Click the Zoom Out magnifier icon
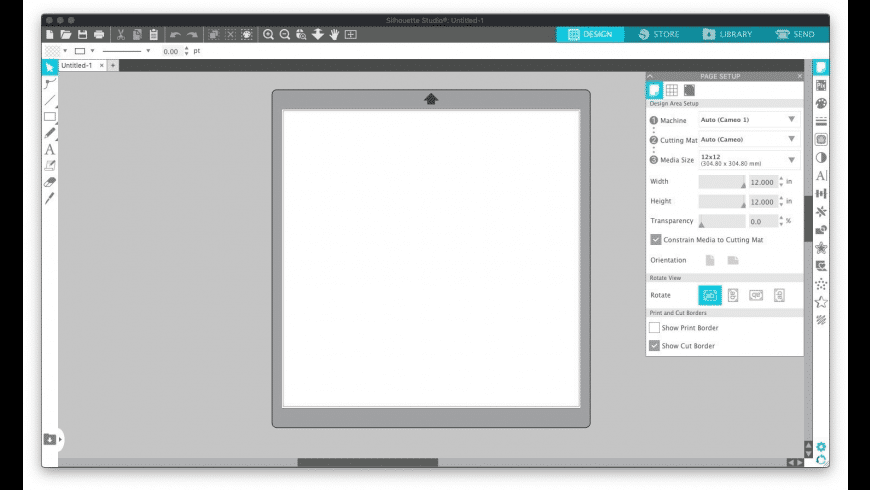This screenshot has width=870, height=490. [285, 34]
